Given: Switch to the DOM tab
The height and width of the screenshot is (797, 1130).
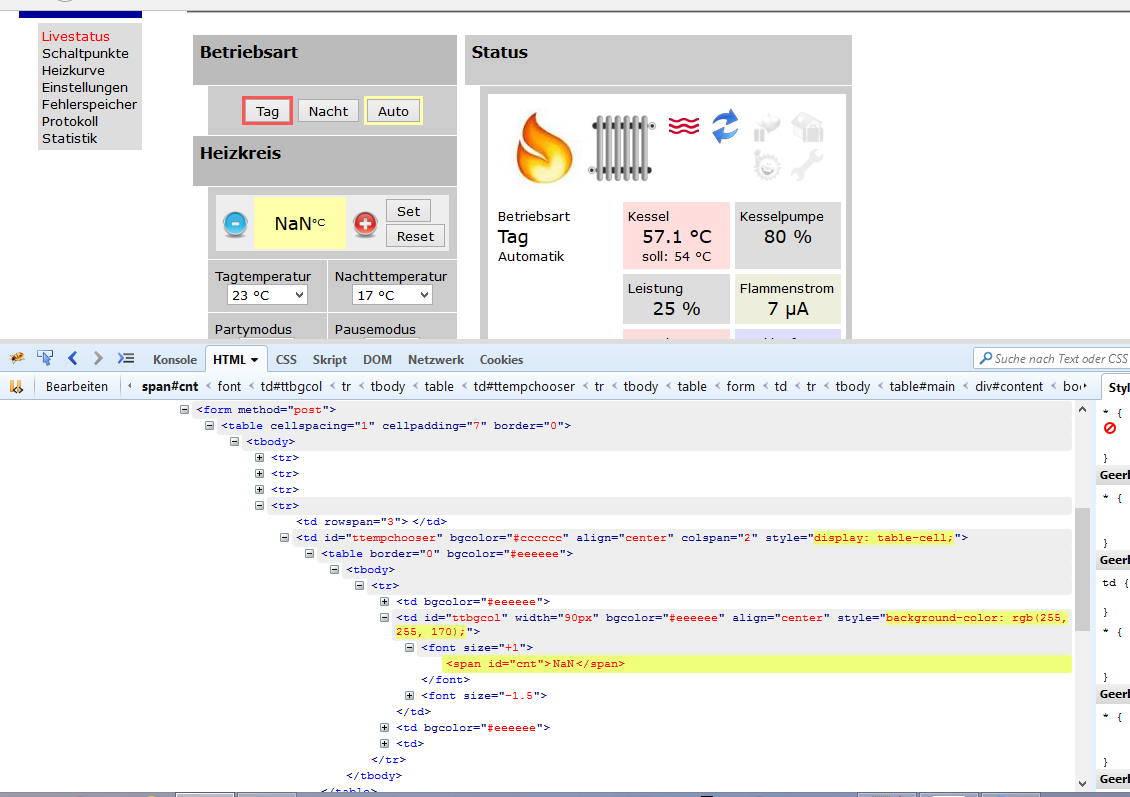Looking at the screenshot, I should coord(377,360).
